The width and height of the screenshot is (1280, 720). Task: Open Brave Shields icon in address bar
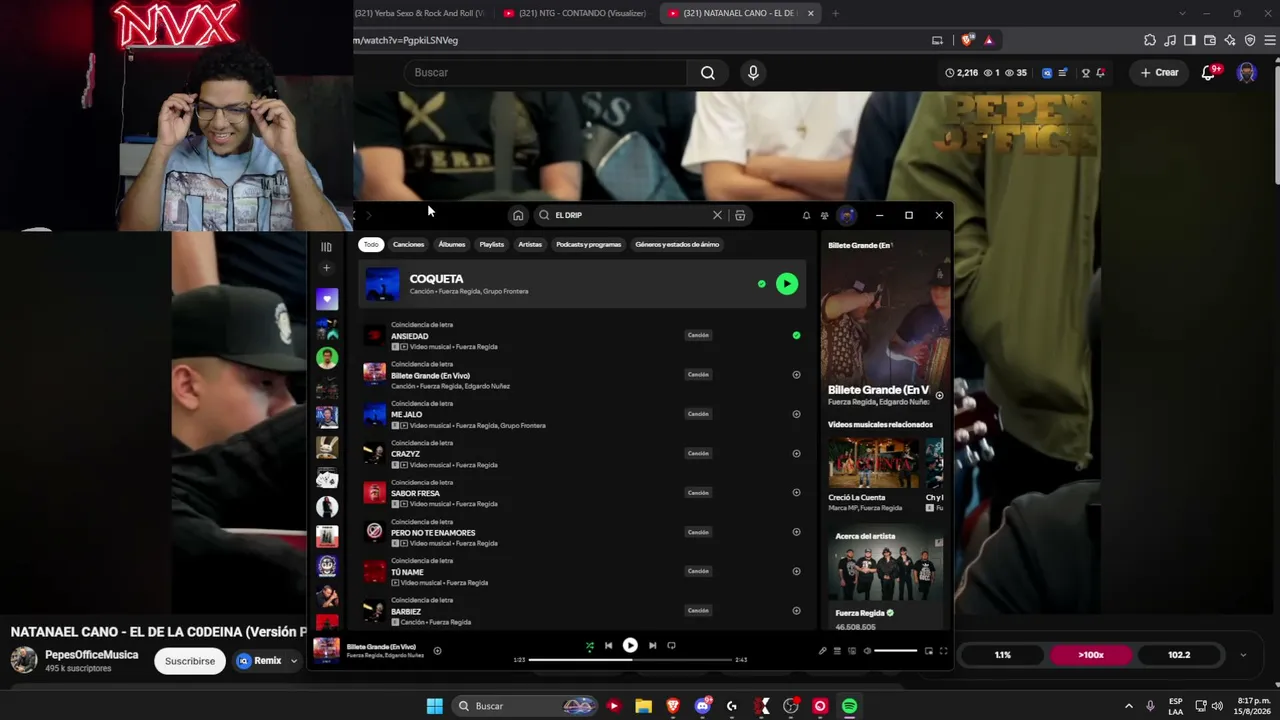(967, 40)
